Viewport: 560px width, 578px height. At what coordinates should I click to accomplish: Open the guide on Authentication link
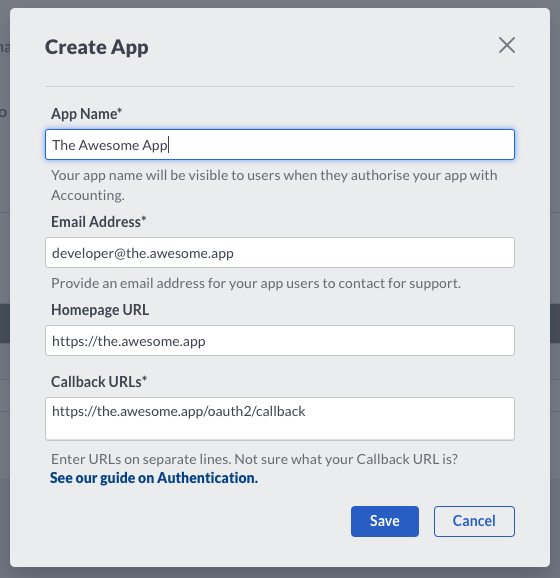point(154,478)
